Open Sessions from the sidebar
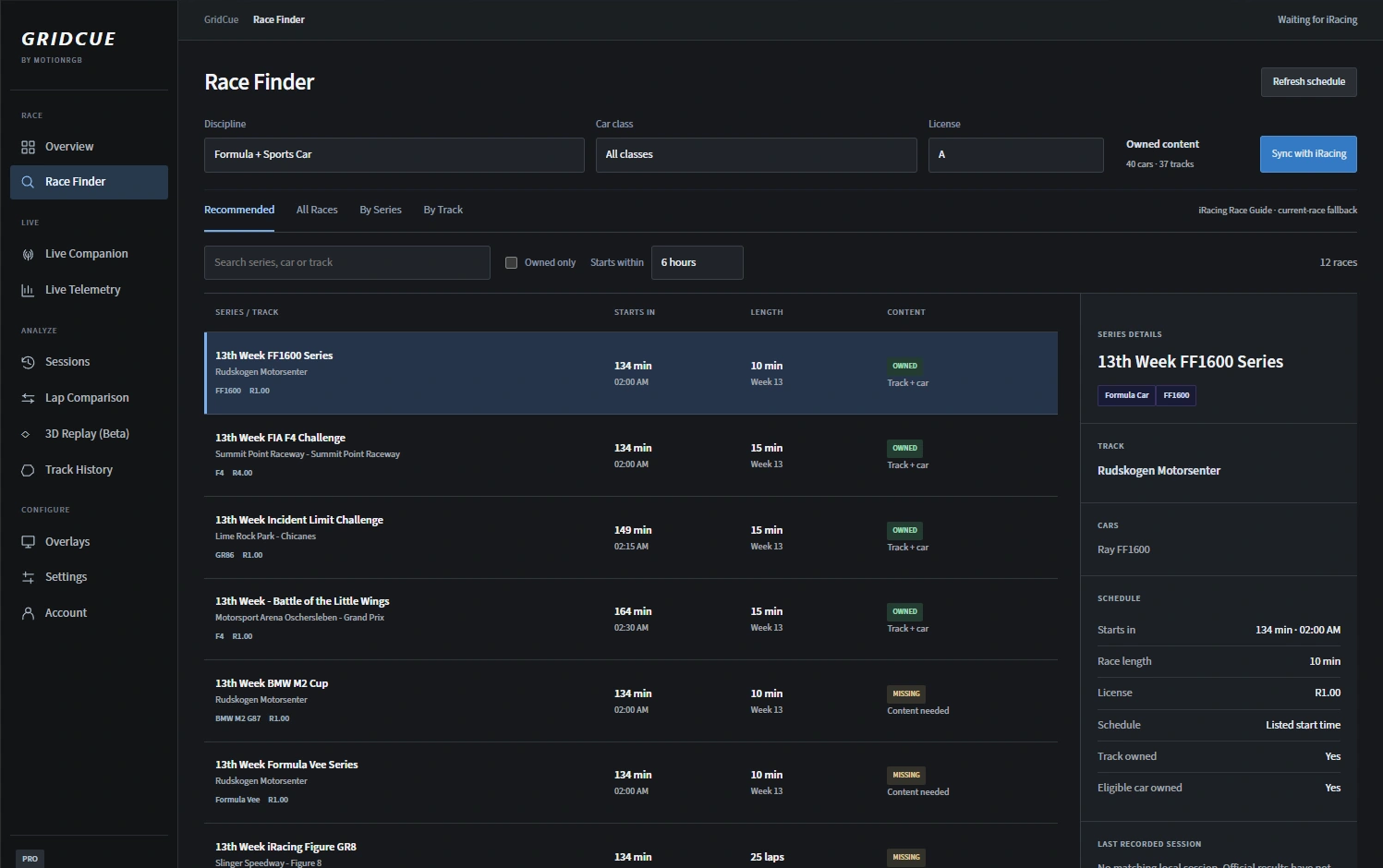Image resolution: width=1383 pixels, height=868 pixels. point(89,362)
